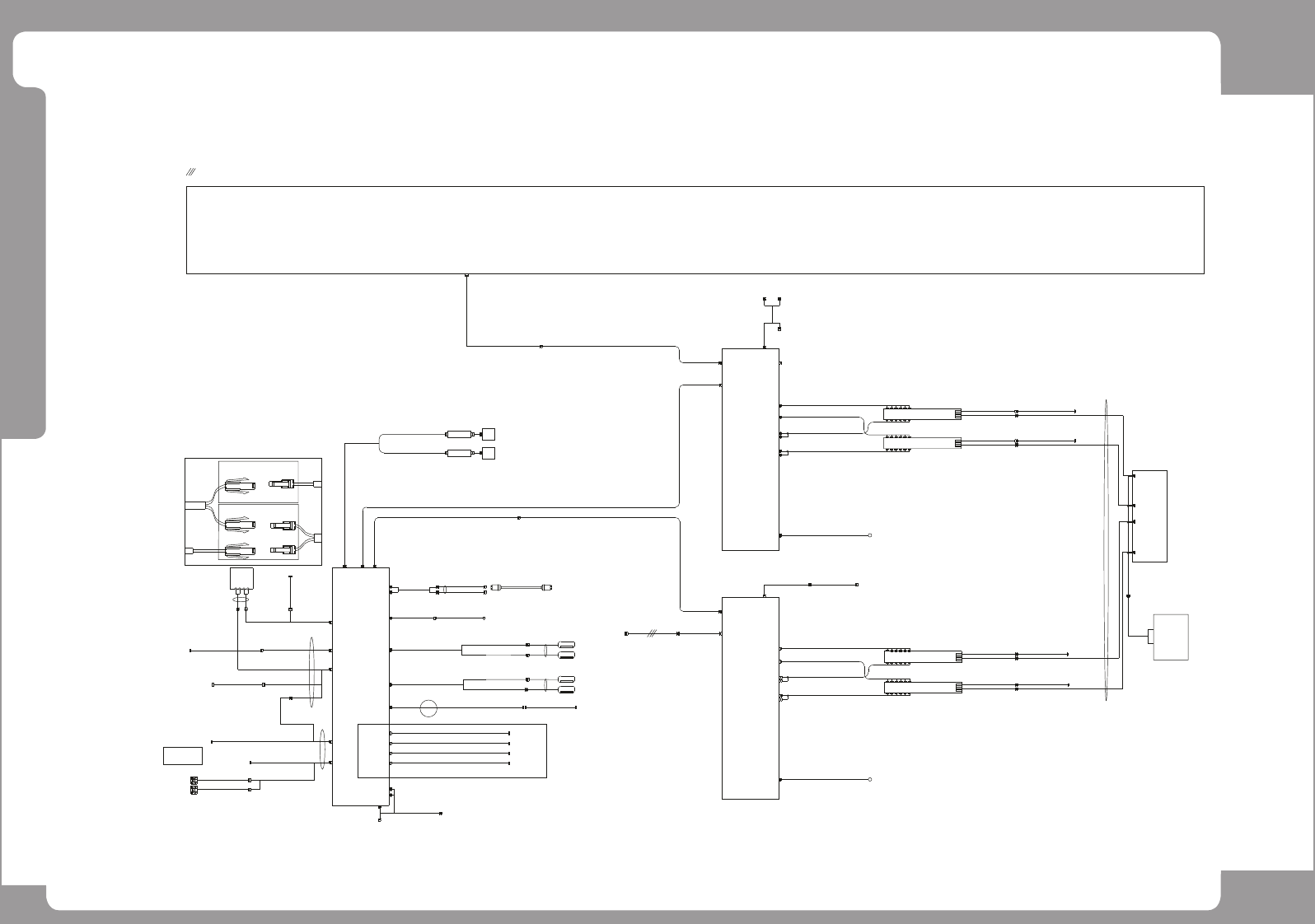Click the right-side box with four wire terminals

pyautogui.click(x=1150, y=516)
